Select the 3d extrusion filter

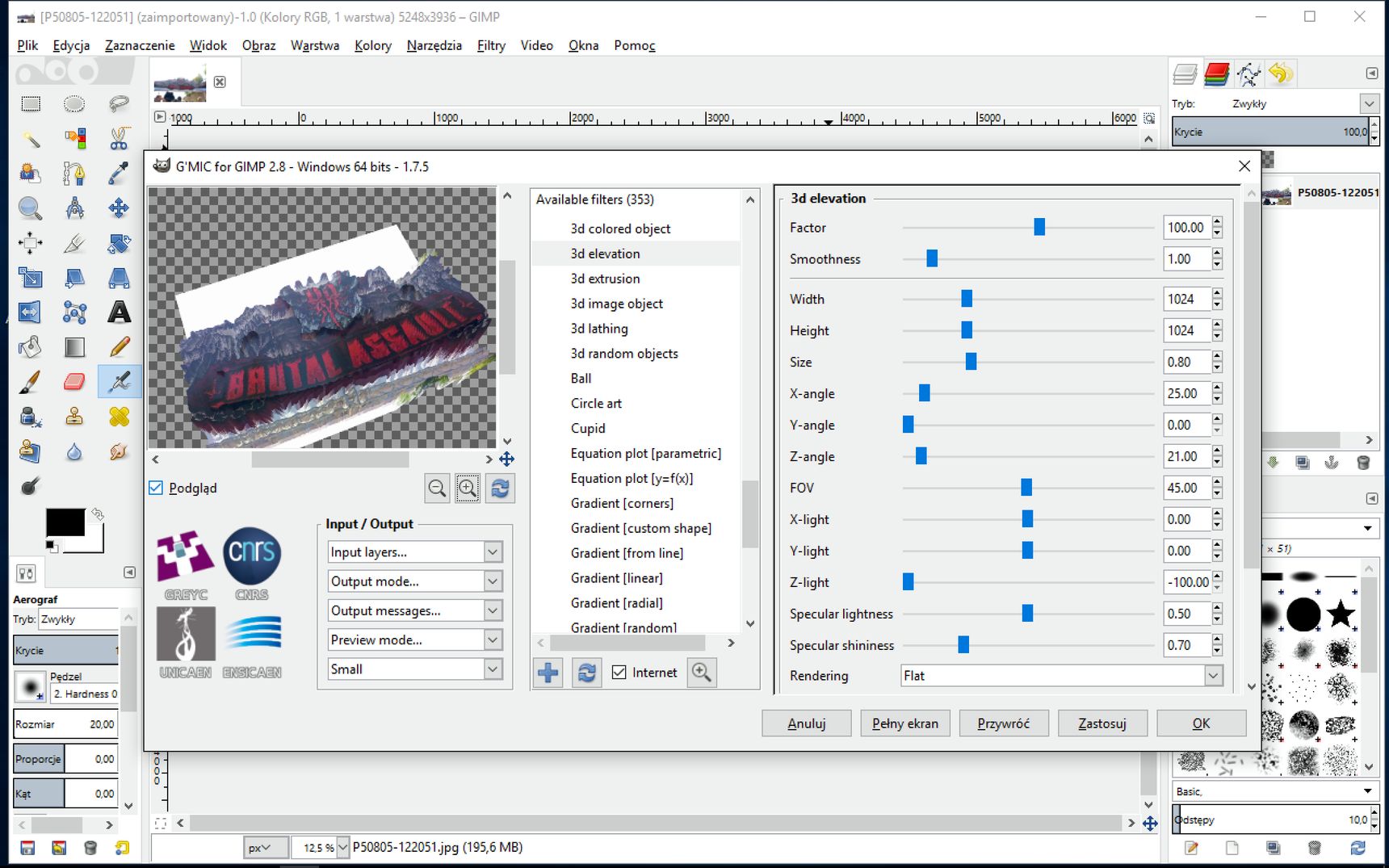[x=605, y=279]
